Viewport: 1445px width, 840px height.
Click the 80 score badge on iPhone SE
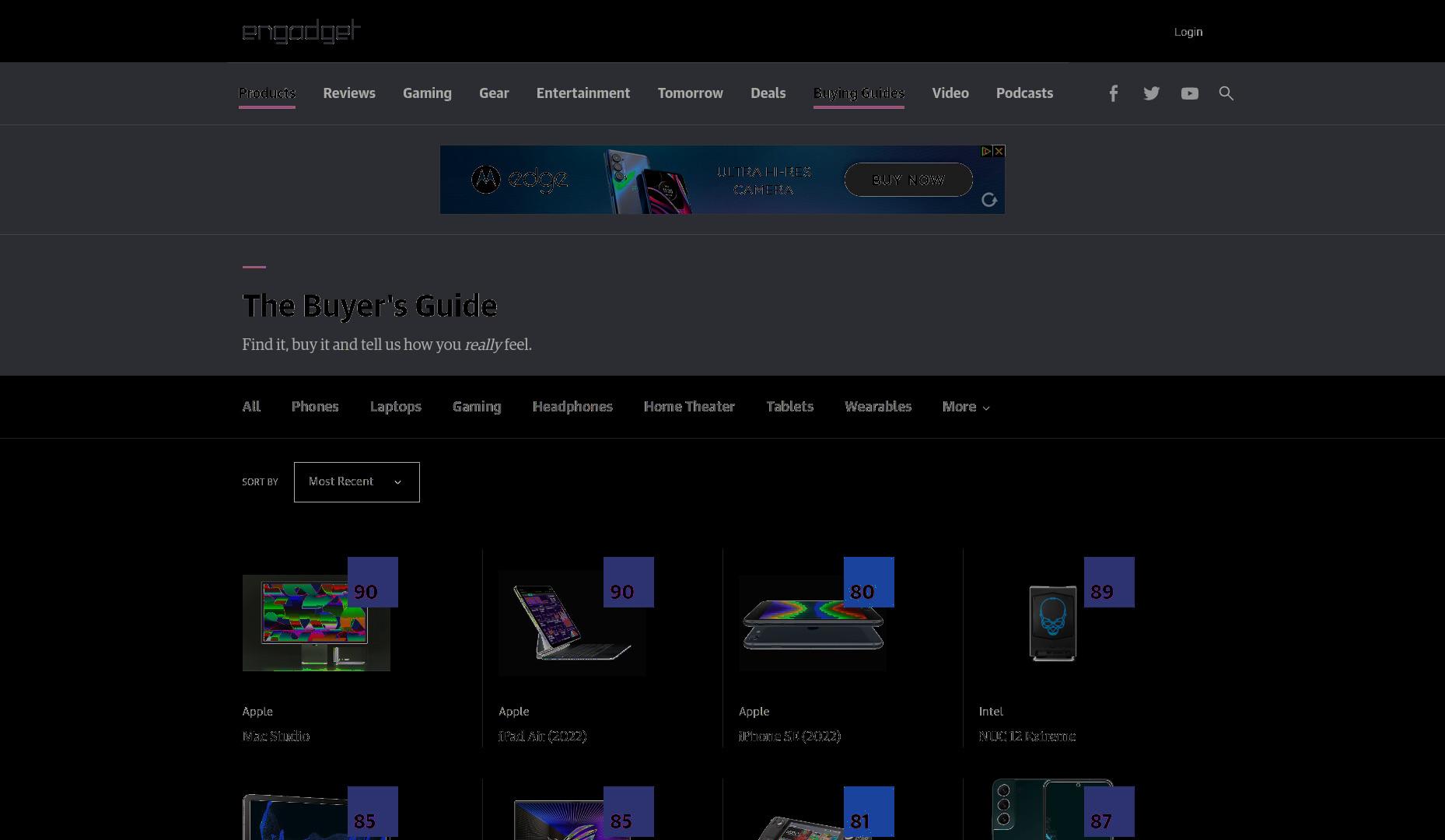(x=869, y=582)
